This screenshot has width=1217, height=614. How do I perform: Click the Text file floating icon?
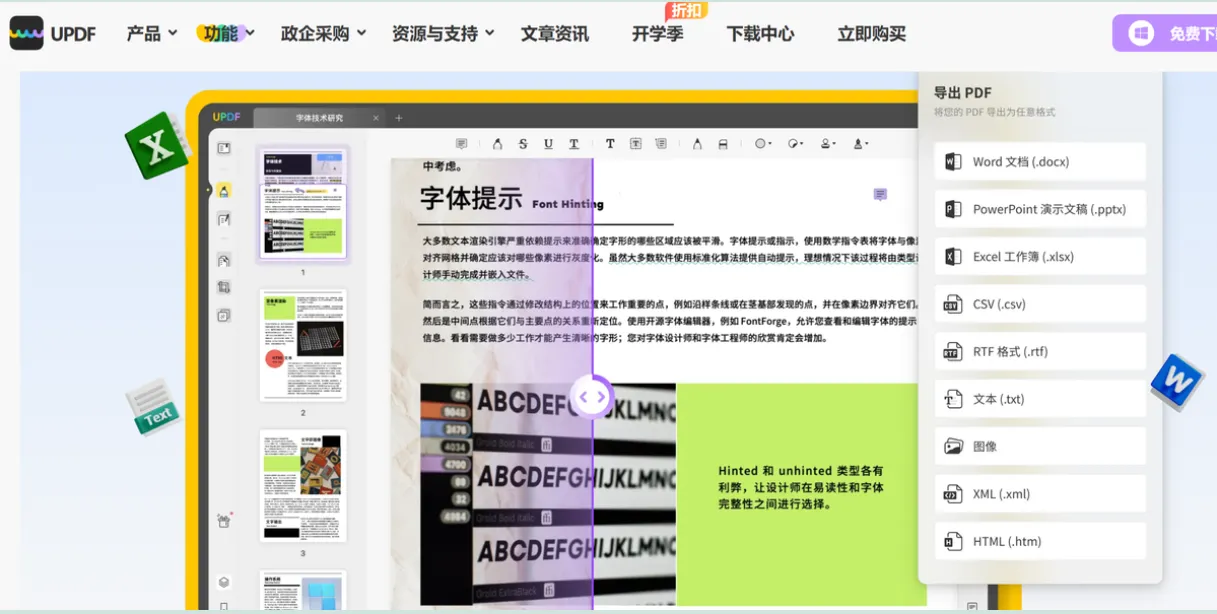(x=153, y=407)
